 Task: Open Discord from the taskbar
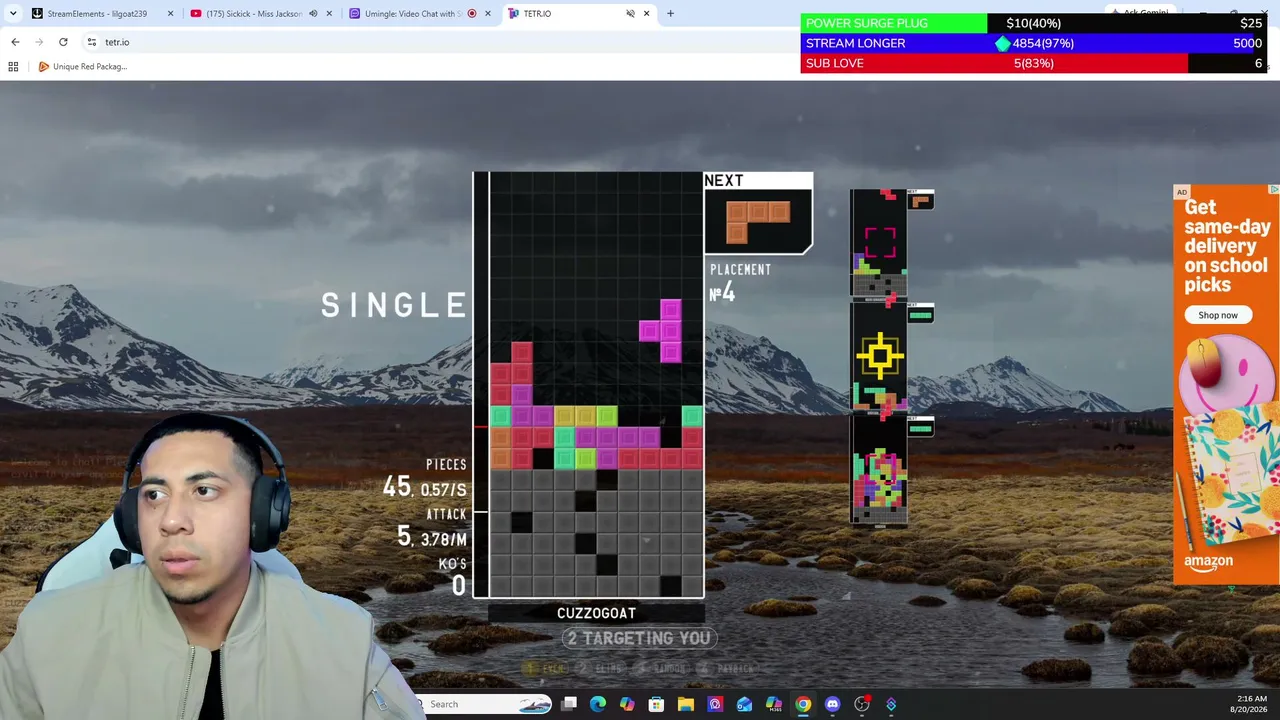832,704
